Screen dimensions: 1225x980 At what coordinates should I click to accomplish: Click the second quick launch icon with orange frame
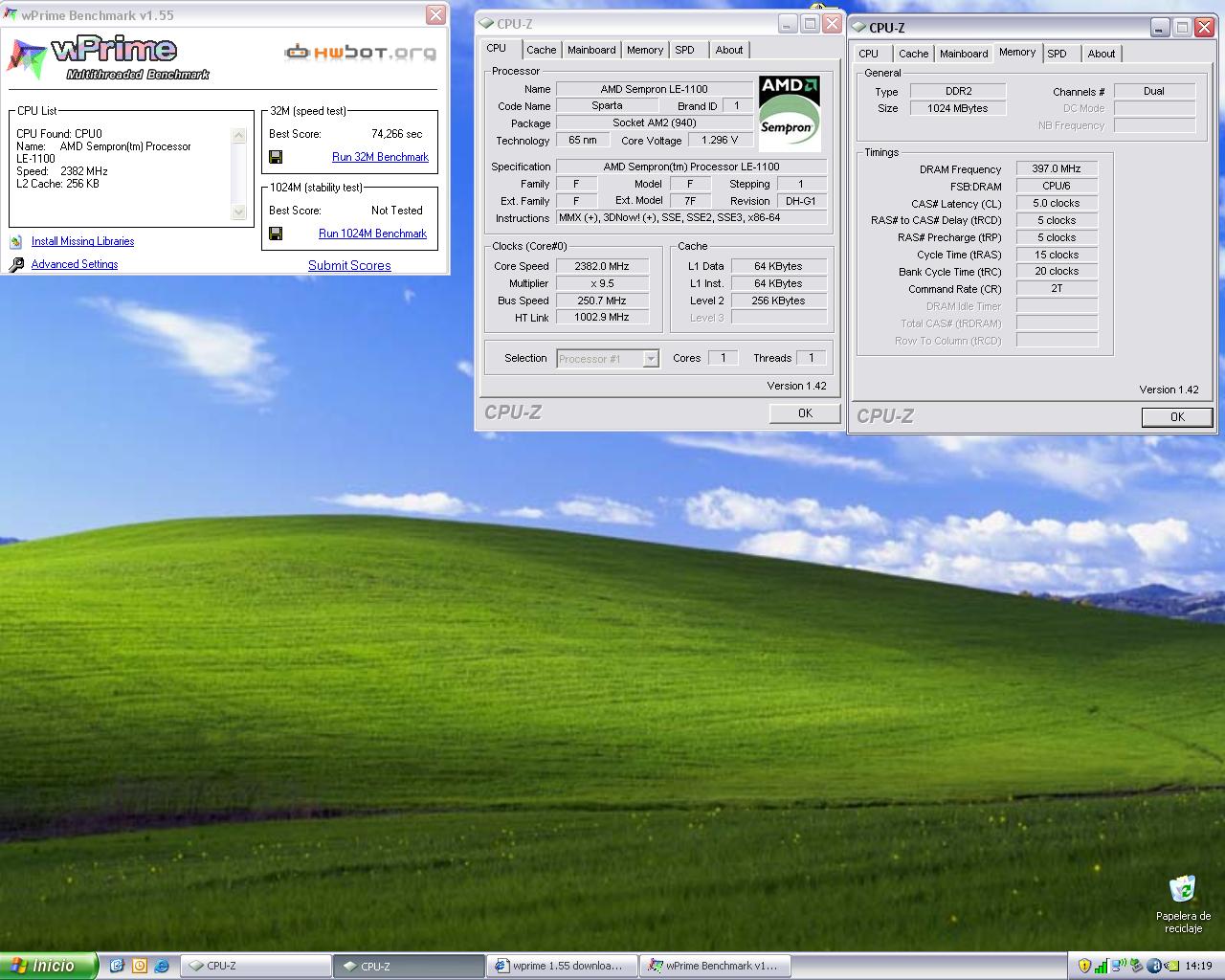click(x=140, y=966)
